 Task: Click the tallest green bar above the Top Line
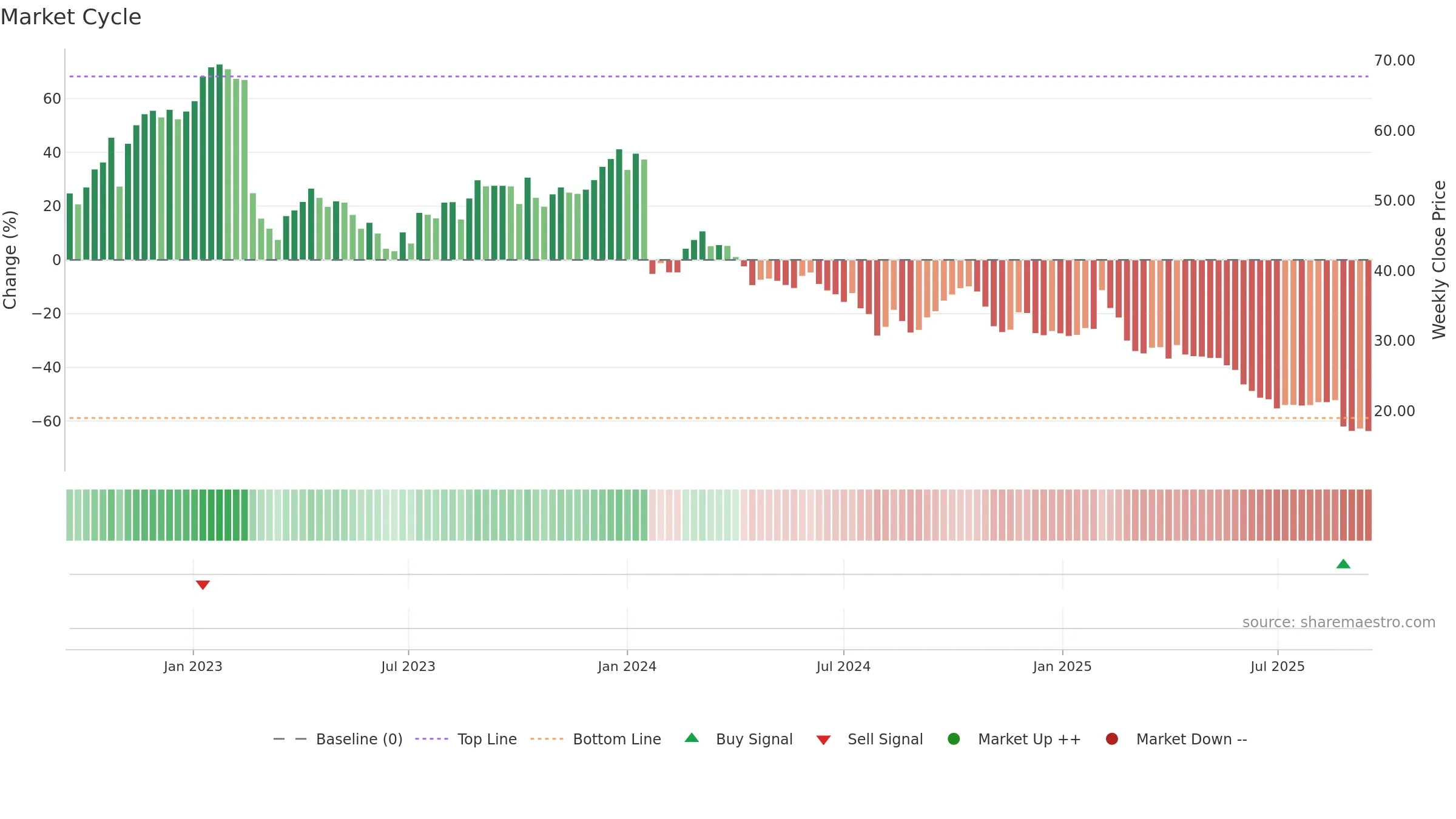click(220, 162)
